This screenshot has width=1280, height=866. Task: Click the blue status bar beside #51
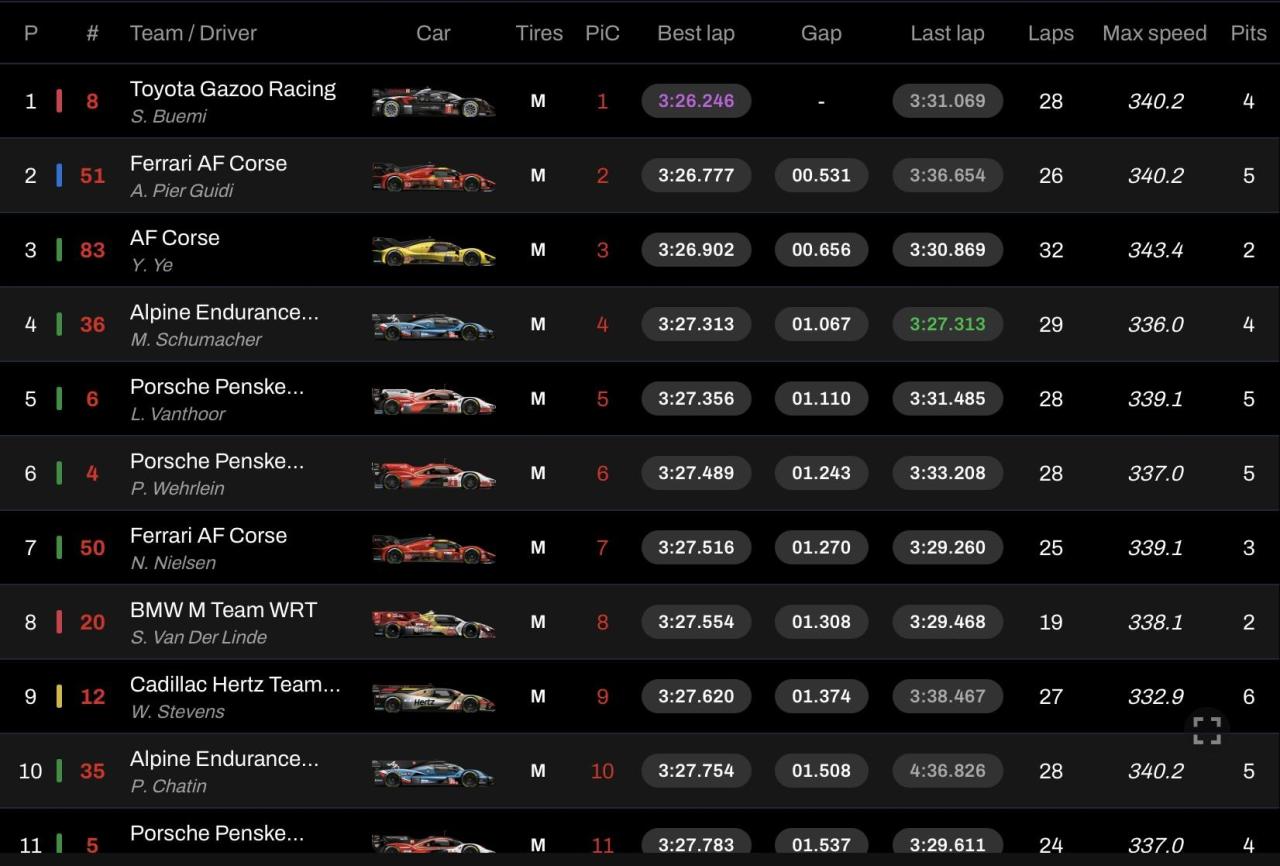click(x=59, y=175)
